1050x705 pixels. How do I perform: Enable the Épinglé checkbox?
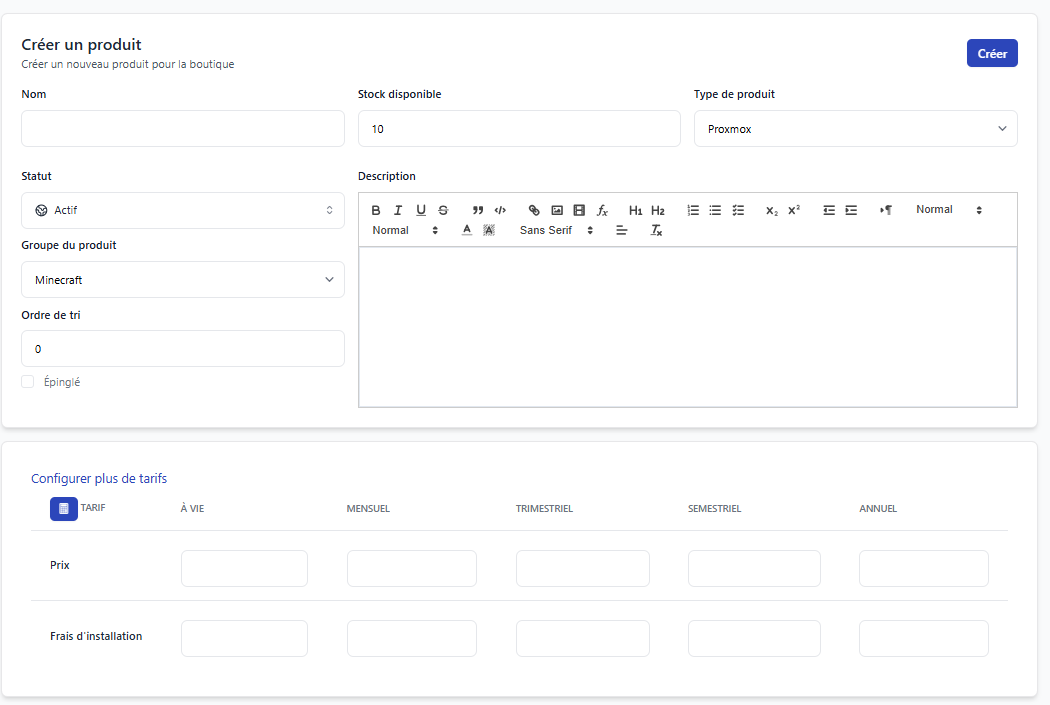coord(28,382)
